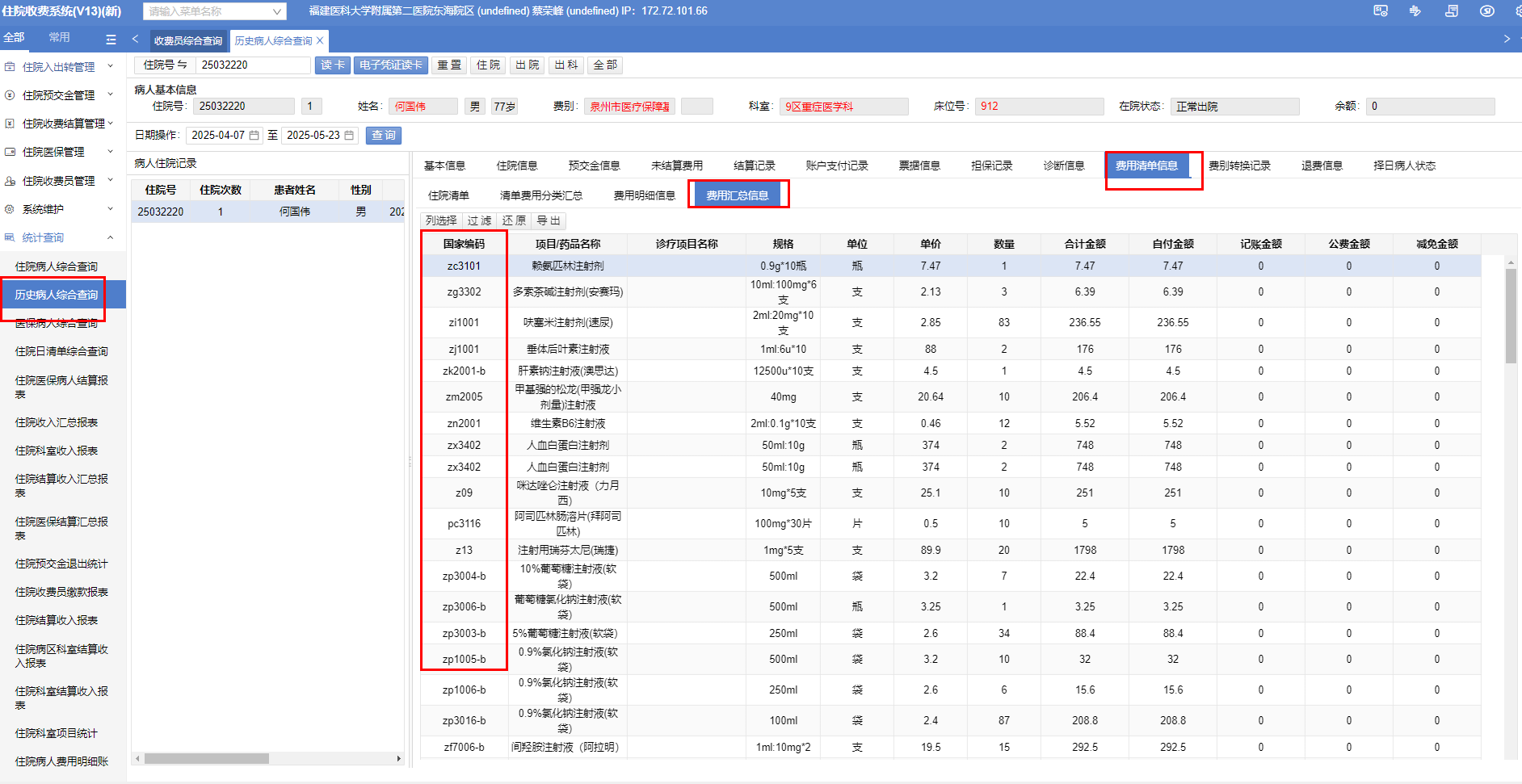Image resolution: width=1522 pixels, height=784 pixels.
Task: Click the 统计查询 sidebar icon
Action: (x=10, y=237)
